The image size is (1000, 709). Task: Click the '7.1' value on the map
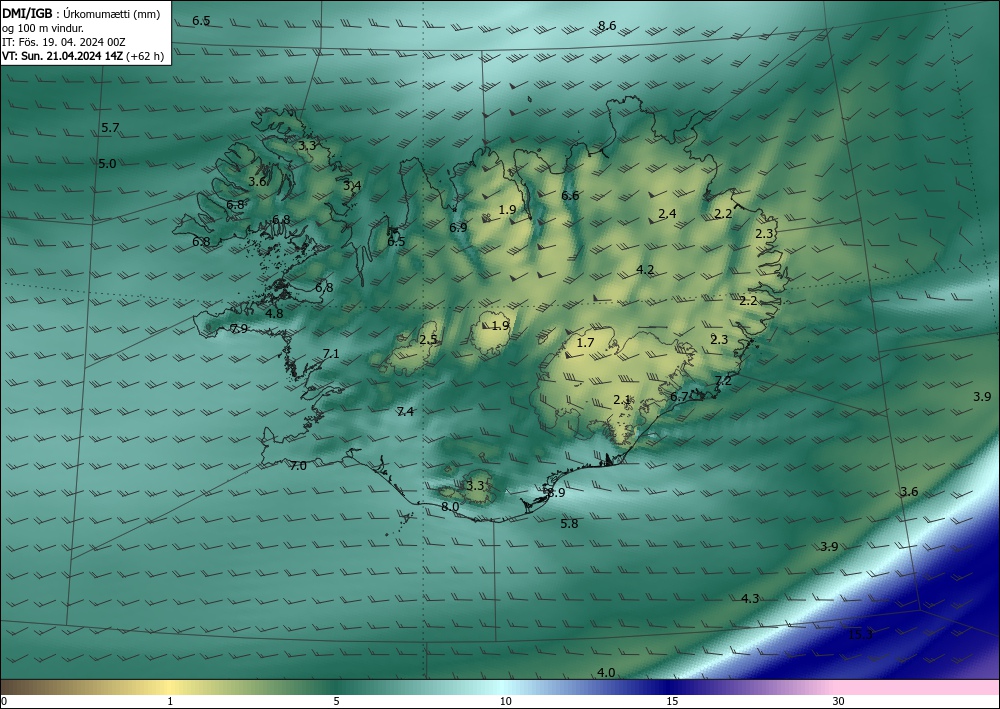[x=331, y=354]
